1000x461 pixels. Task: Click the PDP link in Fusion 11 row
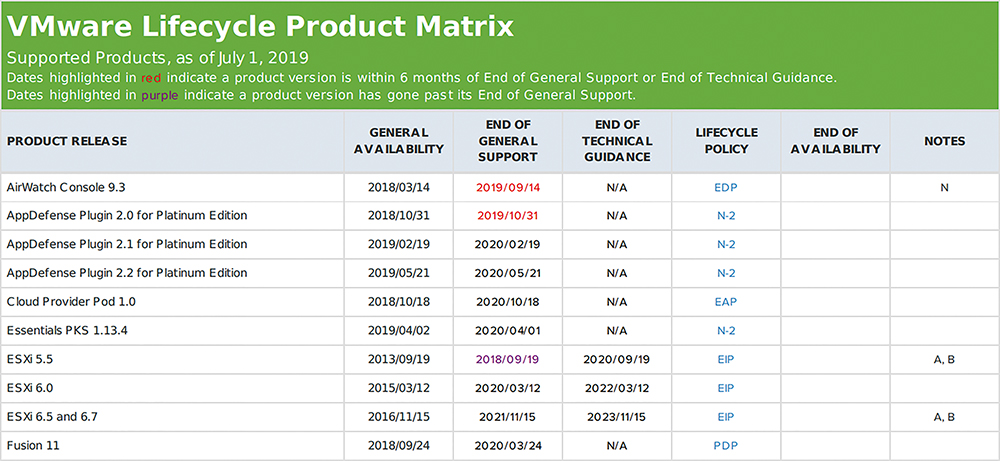(x=726, y=446)
